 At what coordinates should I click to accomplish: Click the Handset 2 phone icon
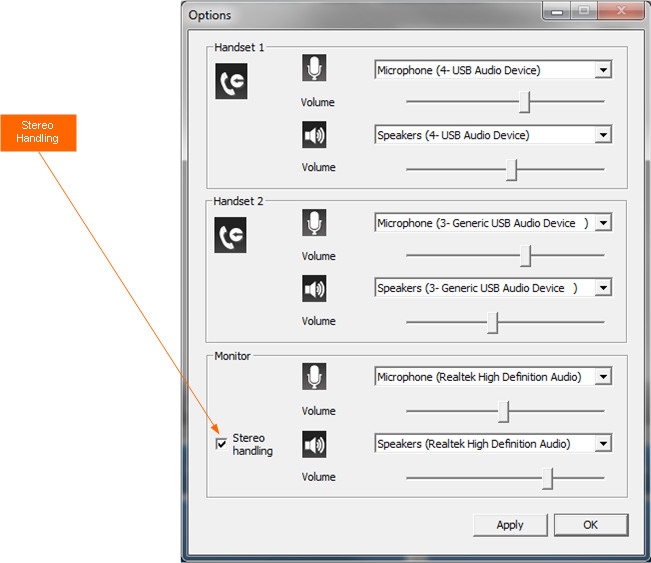coord(230,235)
